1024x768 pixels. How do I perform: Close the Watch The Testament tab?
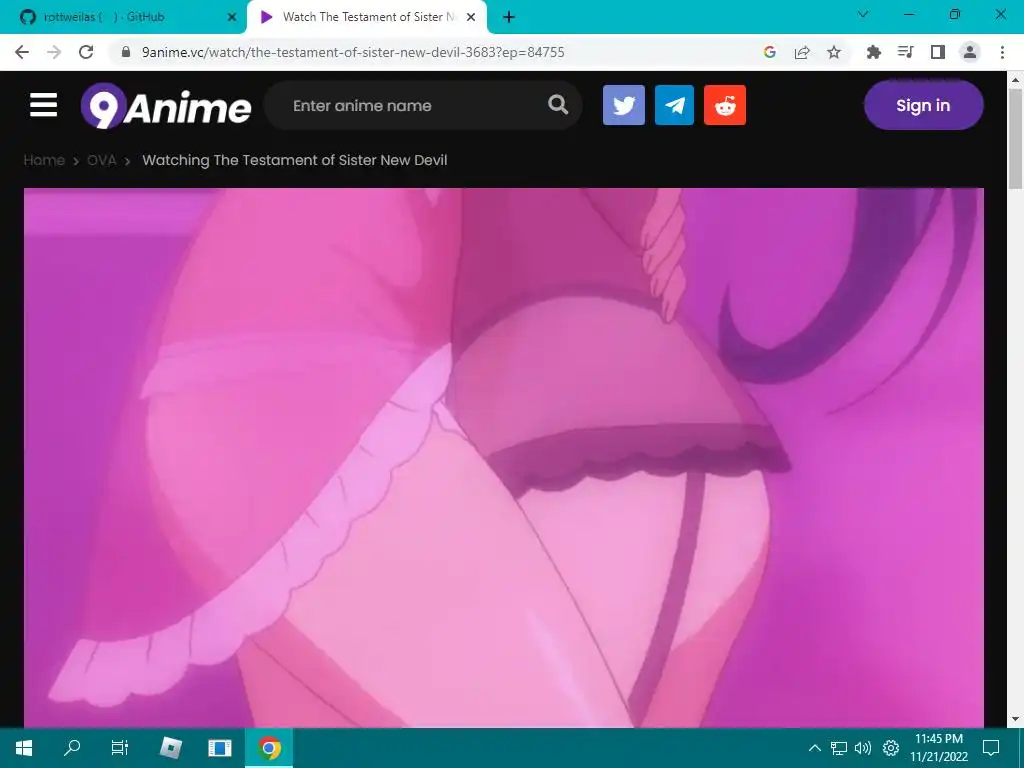click(471, 17)
